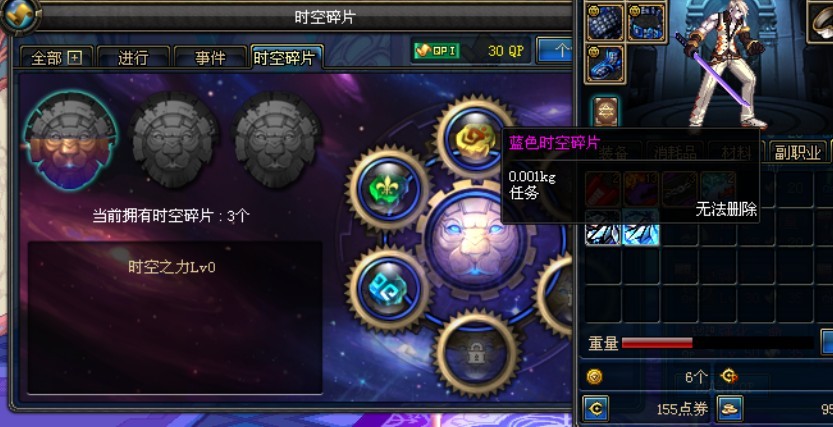Click the green QP I badge
This screenshot has width=833, height=427.
437,51
